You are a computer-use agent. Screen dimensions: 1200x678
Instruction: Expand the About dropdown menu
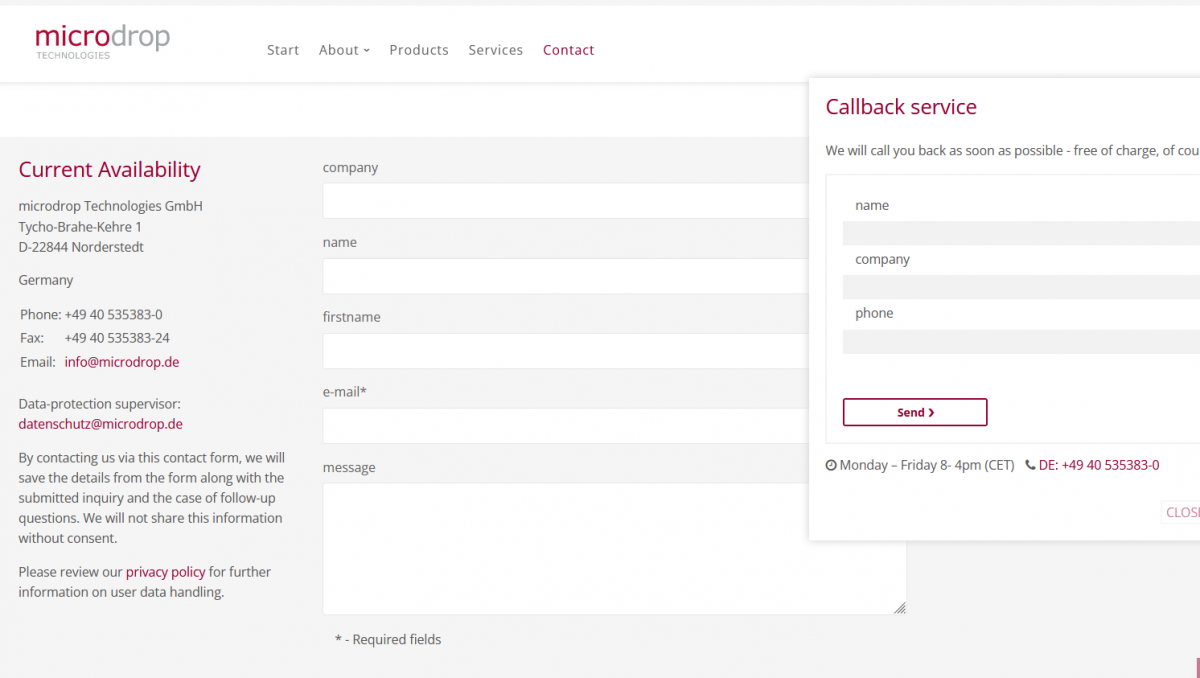[344, 50]
